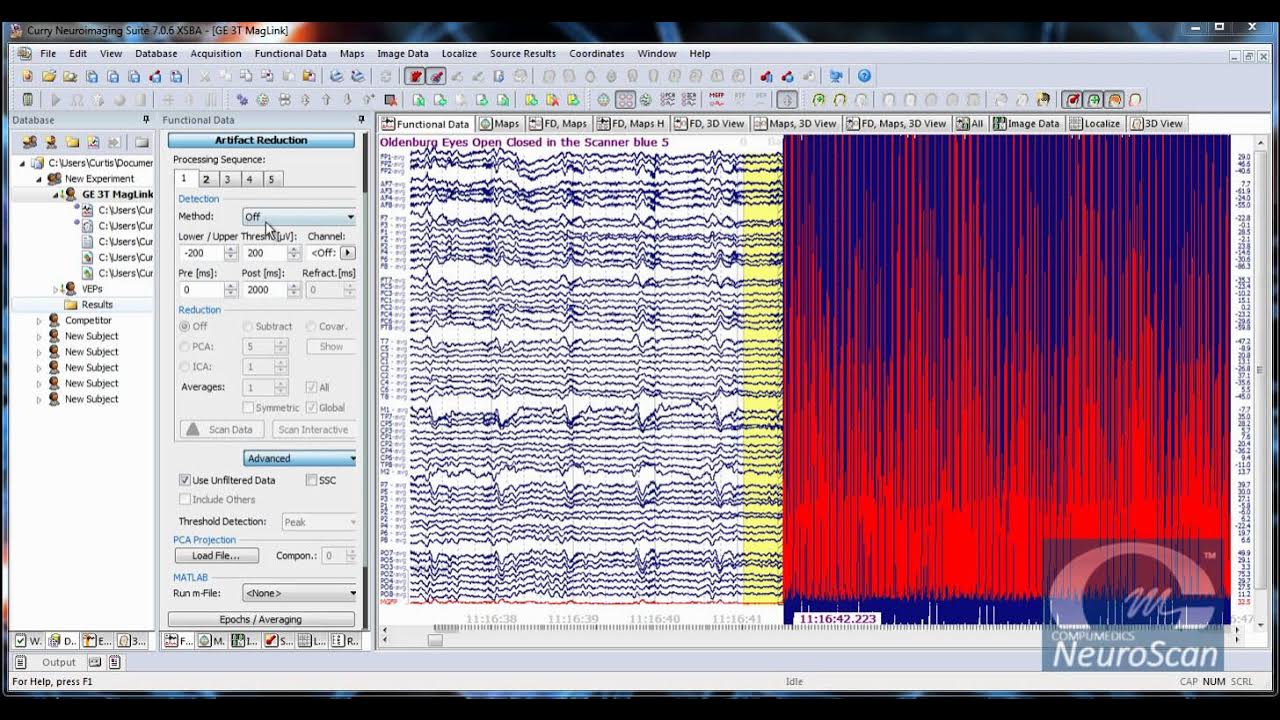1280x720 pixels.
Task: Click the new experiment icon in the Database panel
Action: pos(30,142)
